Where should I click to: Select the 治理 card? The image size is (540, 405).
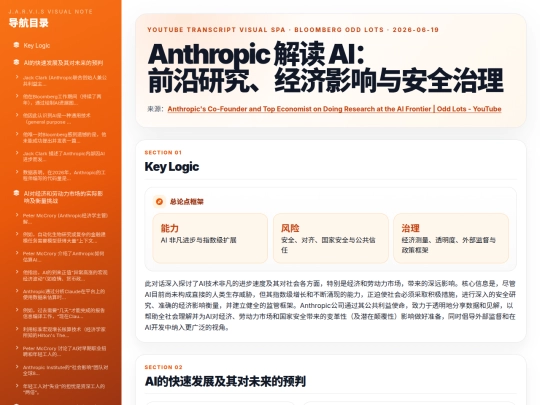pyautogui.click(x=451, y=238)
